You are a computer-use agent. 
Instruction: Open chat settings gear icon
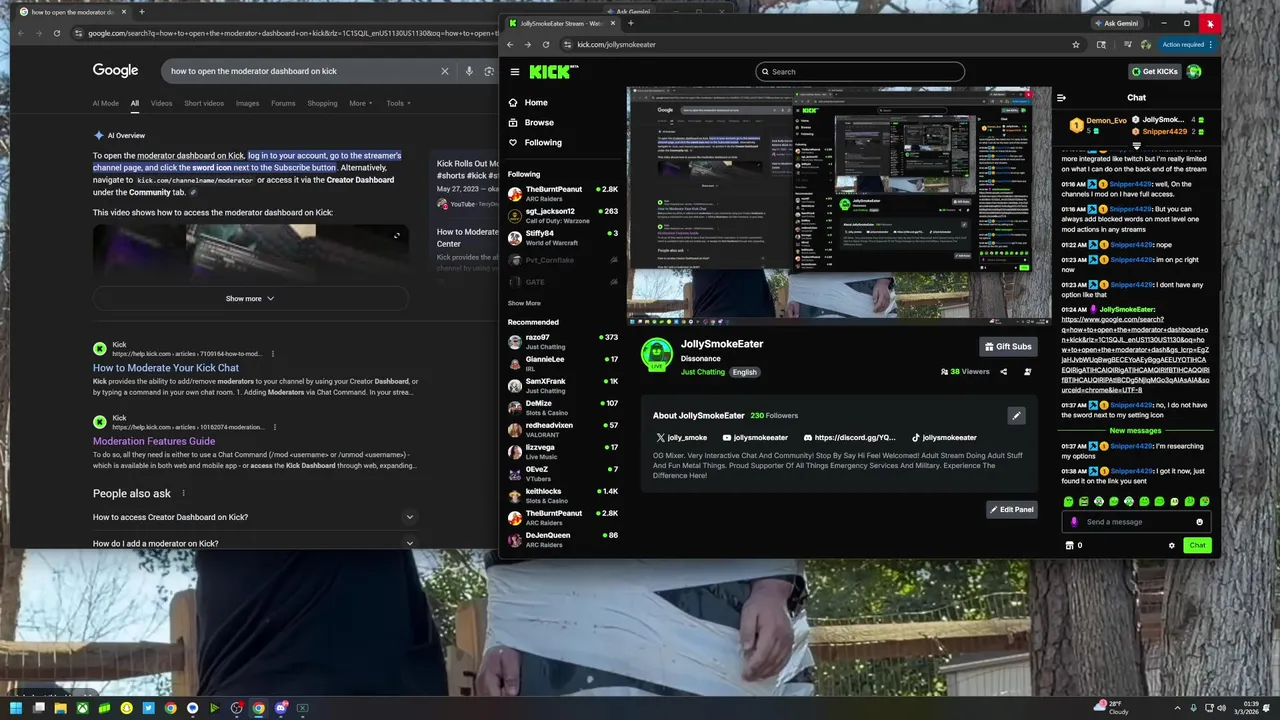click(x=1172, y=546)
